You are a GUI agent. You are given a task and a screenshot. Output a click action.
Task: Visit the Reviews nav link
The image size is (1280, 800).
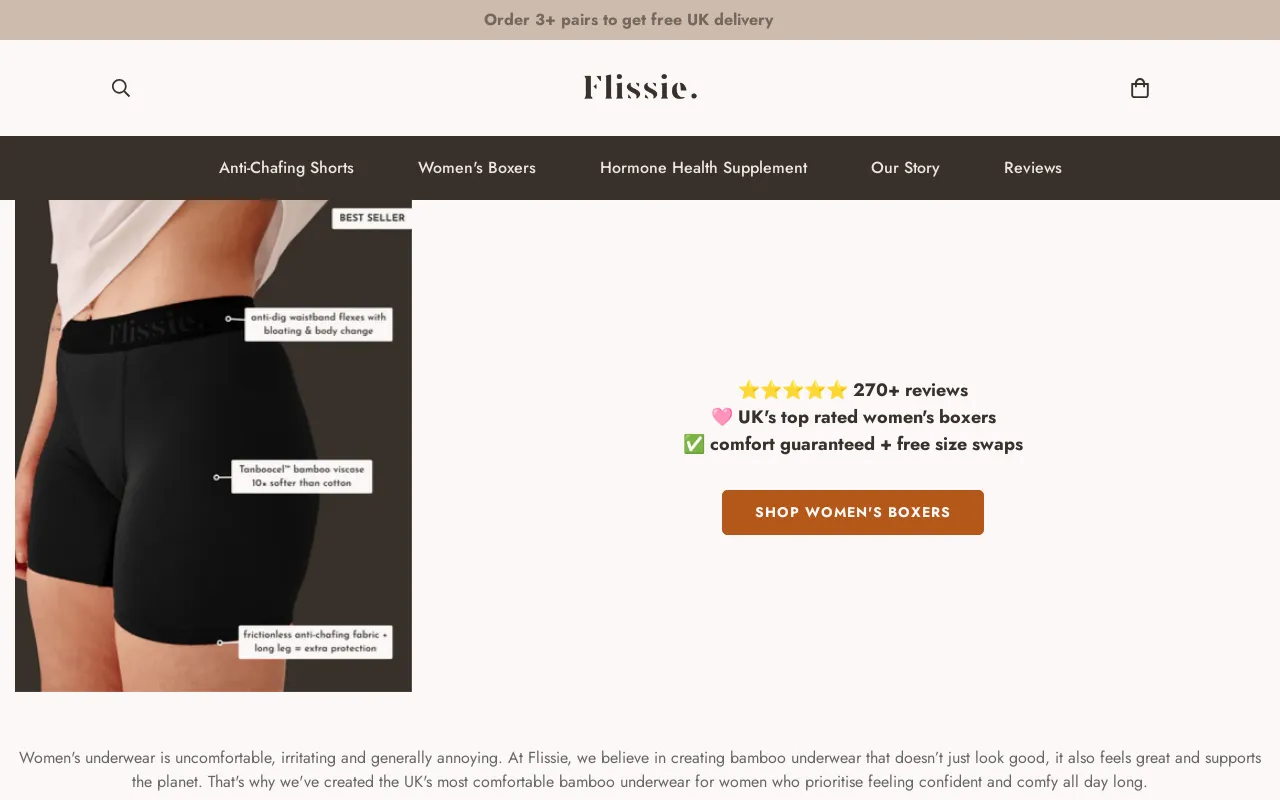(1033, 168)
